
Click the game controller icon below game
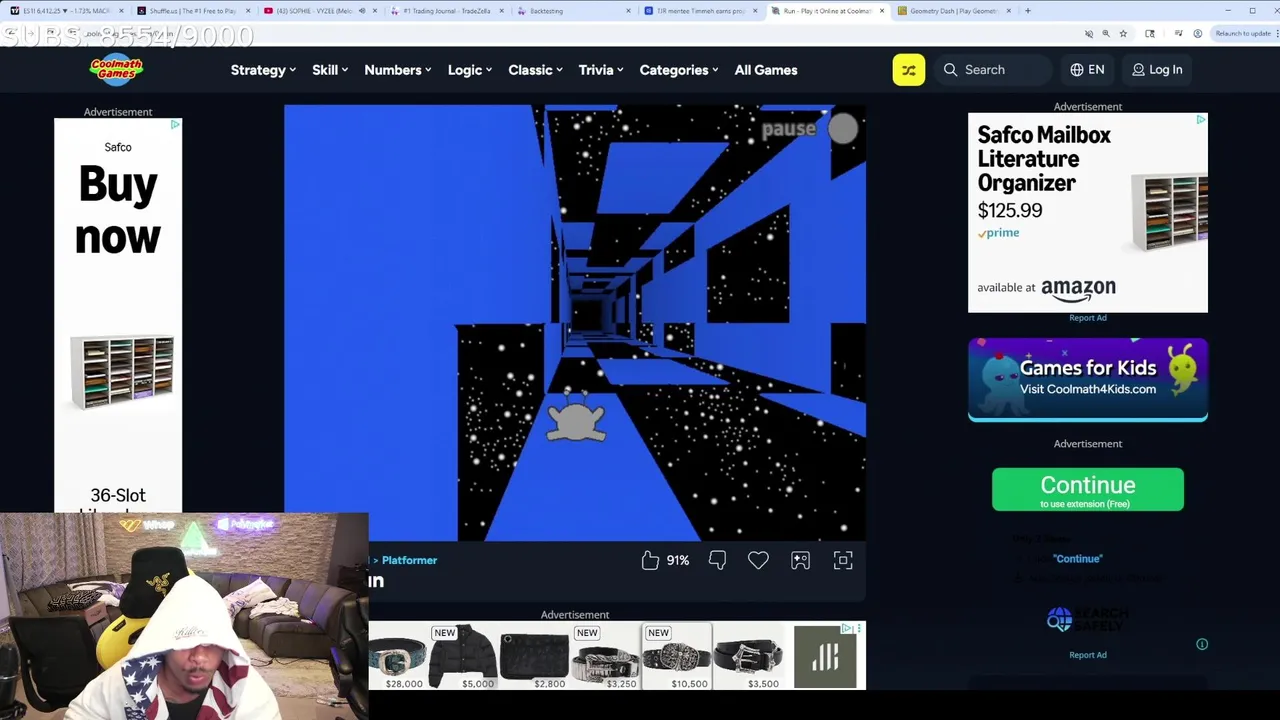pos(800,561)
